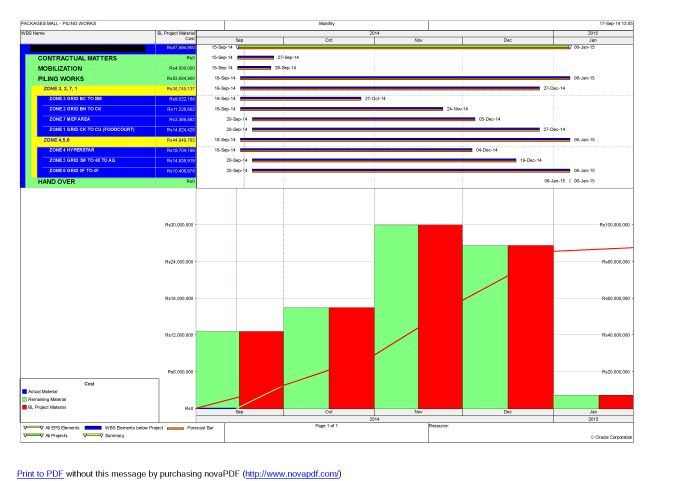Image resolution: width=680 pixels, height=481 pixels.
Task: Select the ZONE 4,5,6 yellow row
Action: point(114,141)
